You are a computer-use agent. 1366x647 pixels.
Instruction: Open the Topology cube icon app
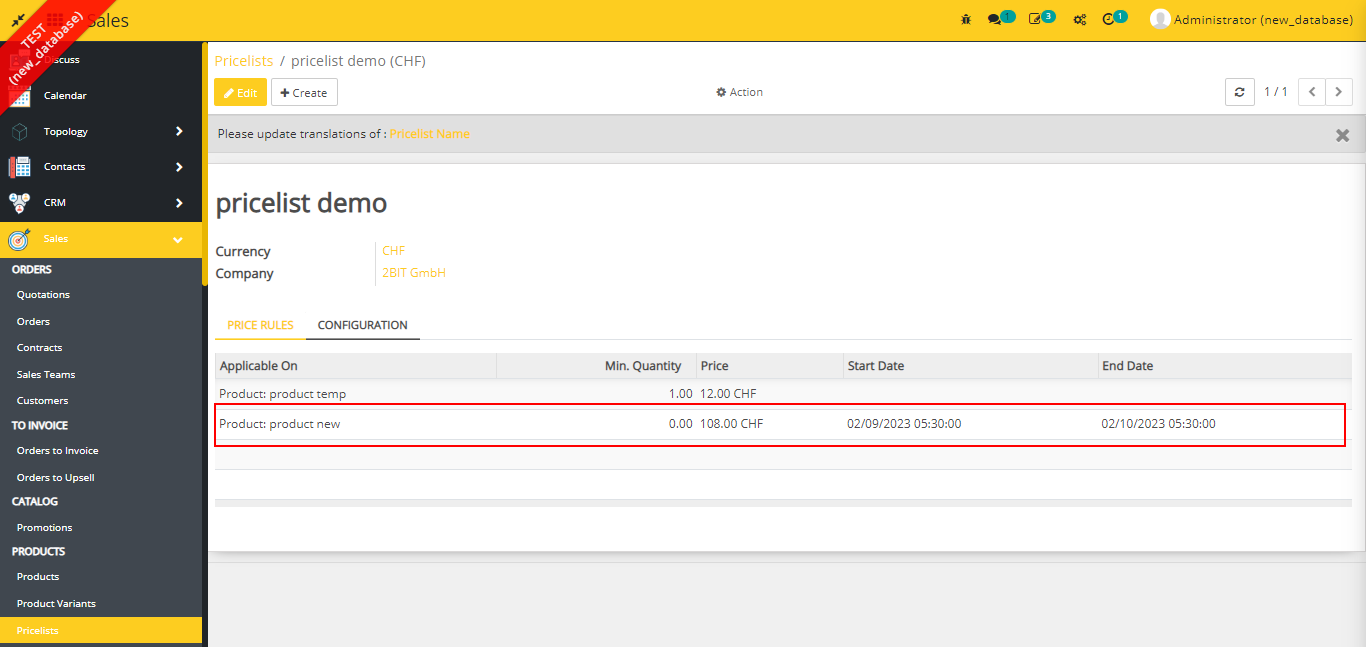coord(20,132)
